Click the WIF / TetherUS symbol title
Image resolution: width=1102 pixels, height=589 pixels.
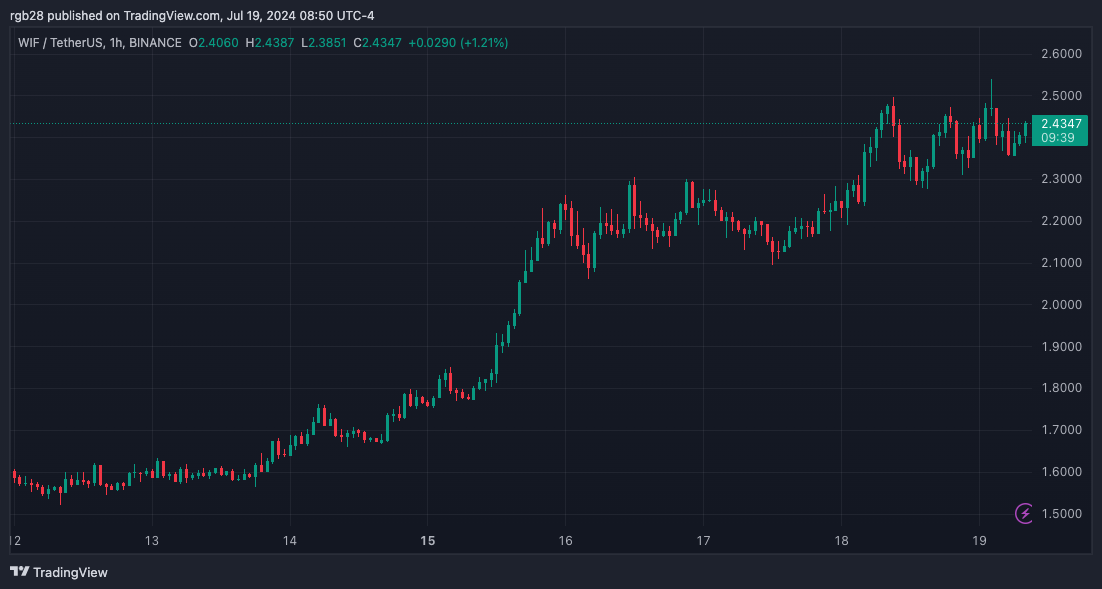point(60,43)
